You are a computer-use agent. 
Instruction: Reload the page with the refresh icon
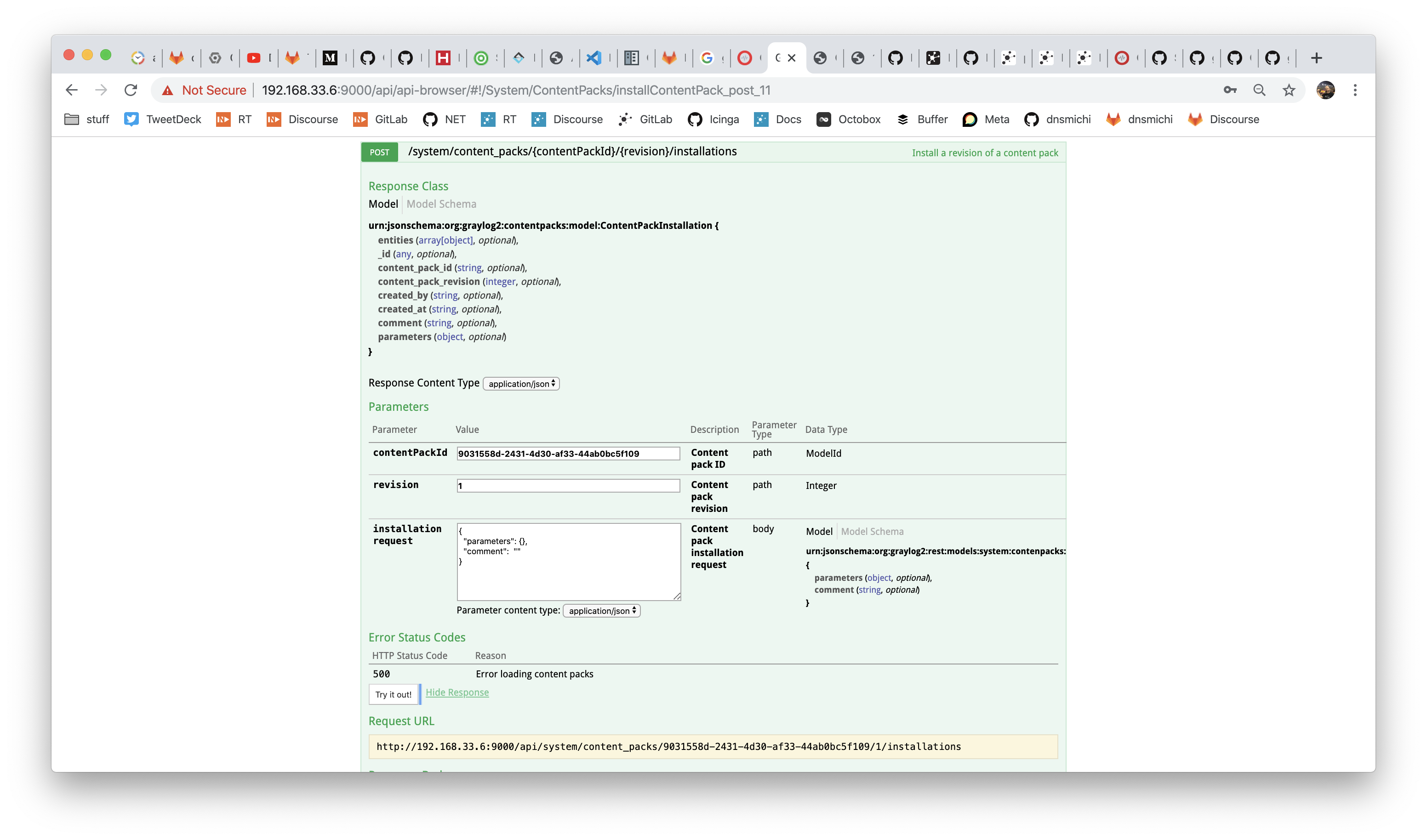[x=131, y=90]
